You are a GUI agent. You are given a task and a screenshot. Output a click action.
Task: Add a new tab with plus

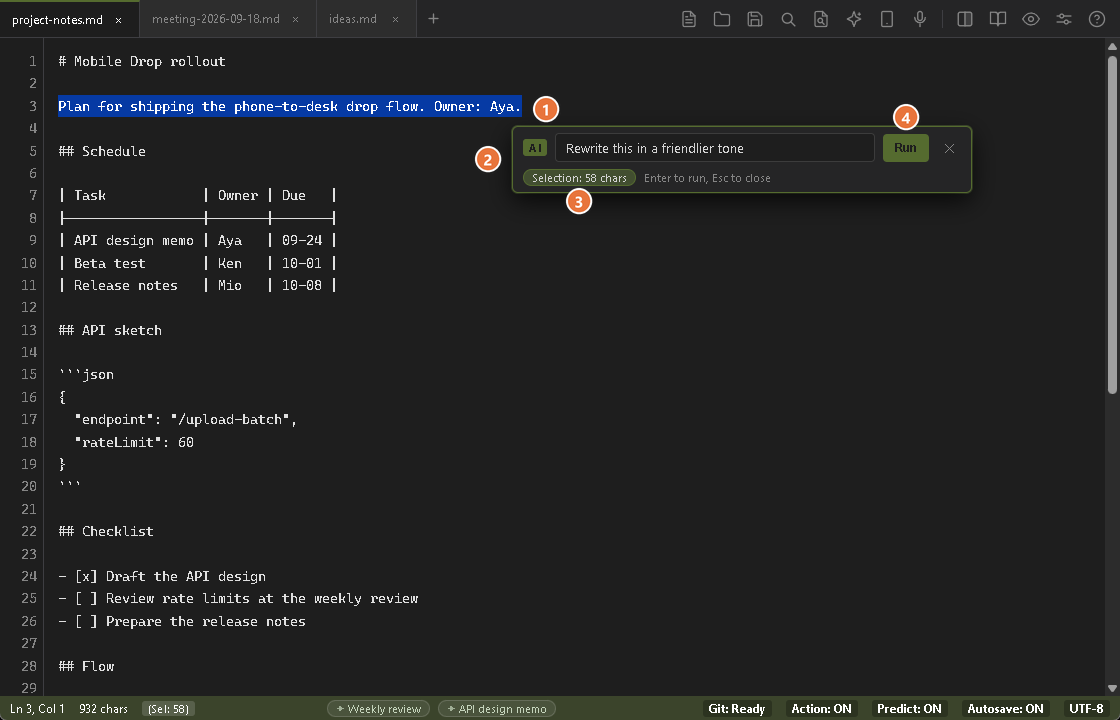click(433, 19)
